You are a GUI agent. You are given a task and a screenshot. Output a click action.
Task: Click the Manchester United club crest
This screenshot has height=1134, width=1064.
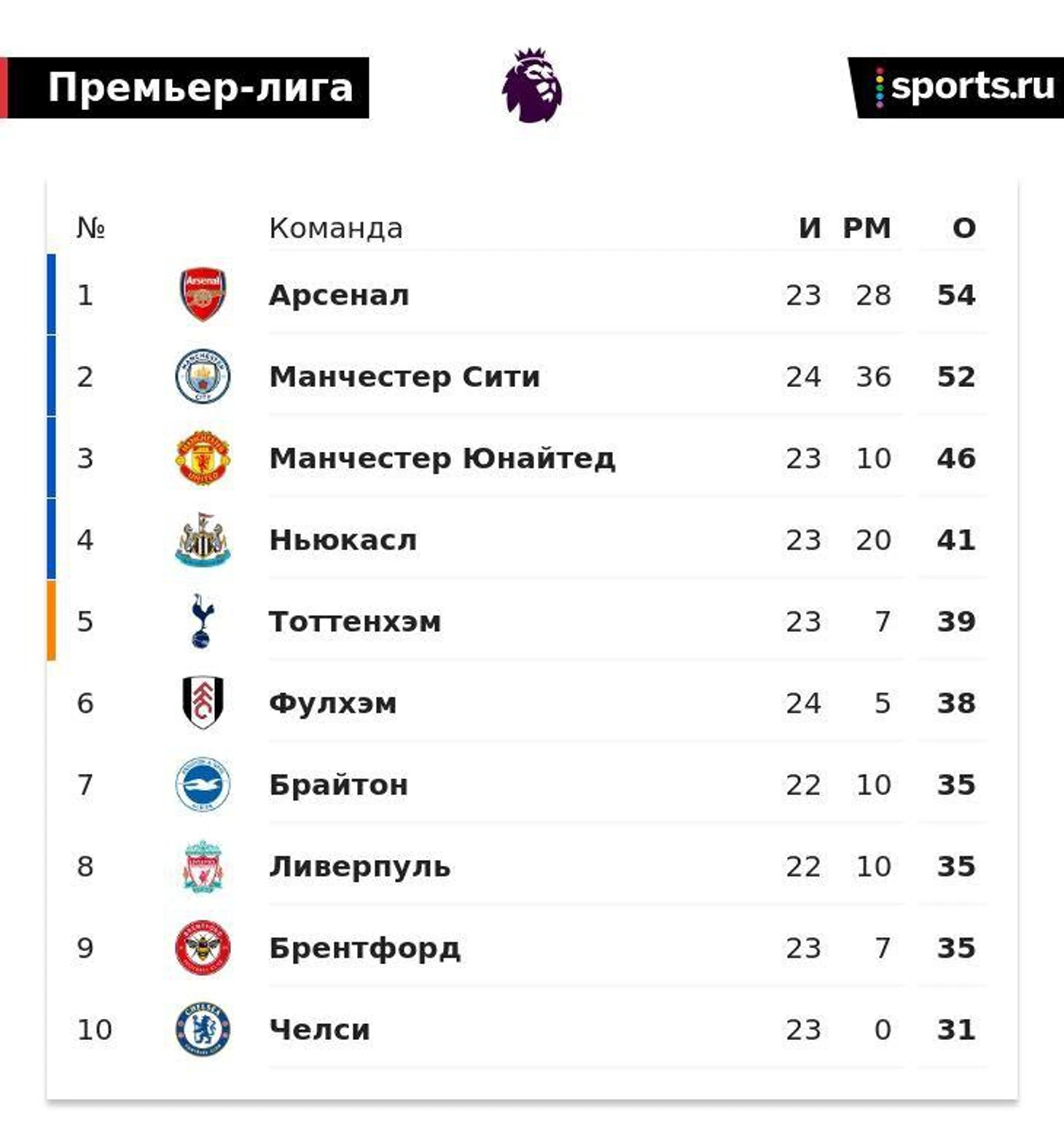[203, 458]
